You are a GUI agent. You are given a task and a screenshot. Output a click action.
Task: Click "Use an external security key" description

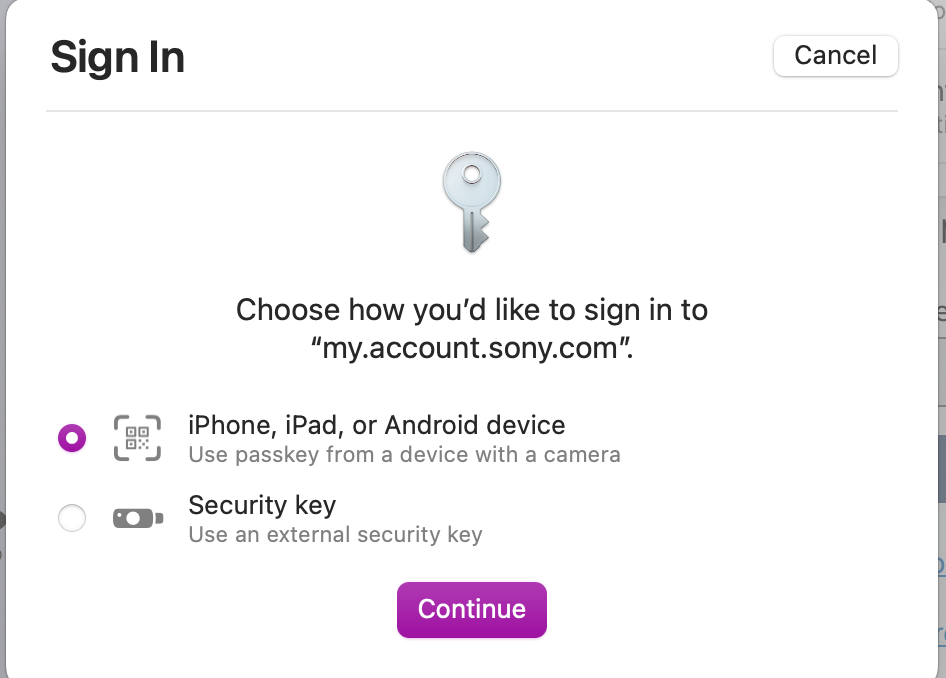(335, 535)
